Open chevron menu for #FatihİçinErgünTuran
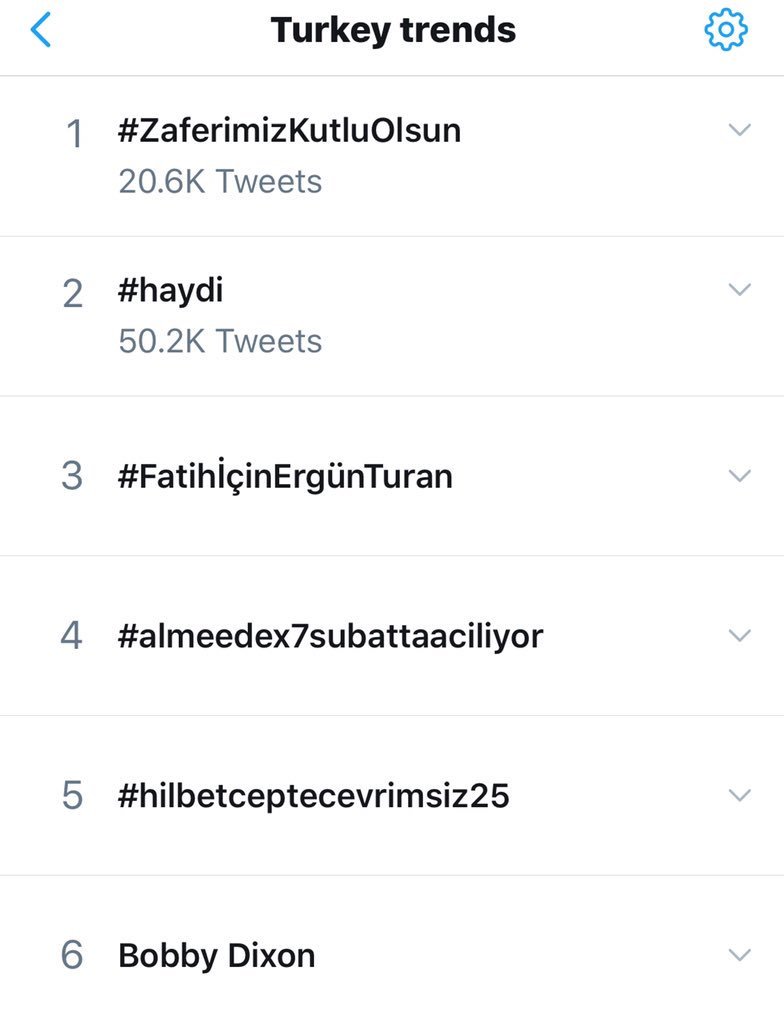 point(739,475)
